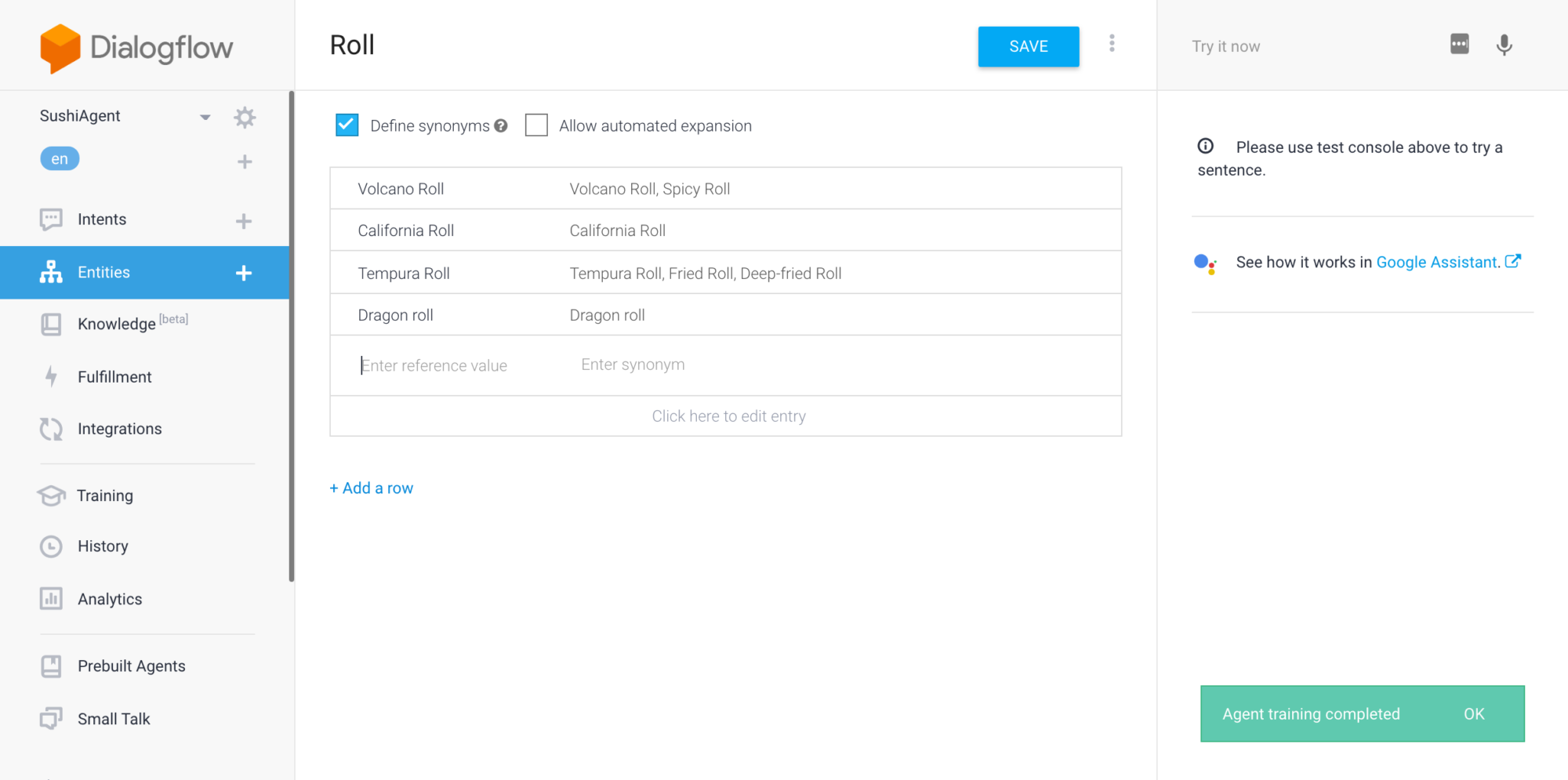Click the agent settings gear icon
The width and height of the screenshot is (1568, 780).
(x=245, y=118)
